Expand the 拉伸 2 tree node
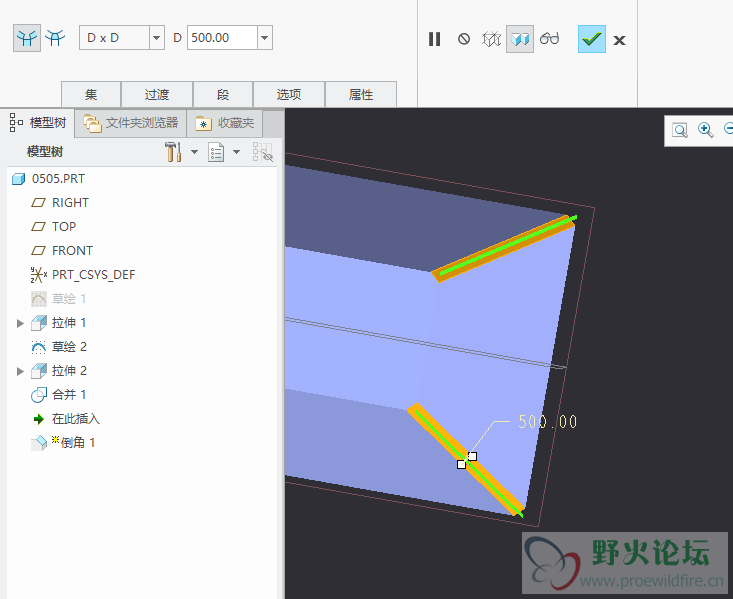 coord(20,371)
